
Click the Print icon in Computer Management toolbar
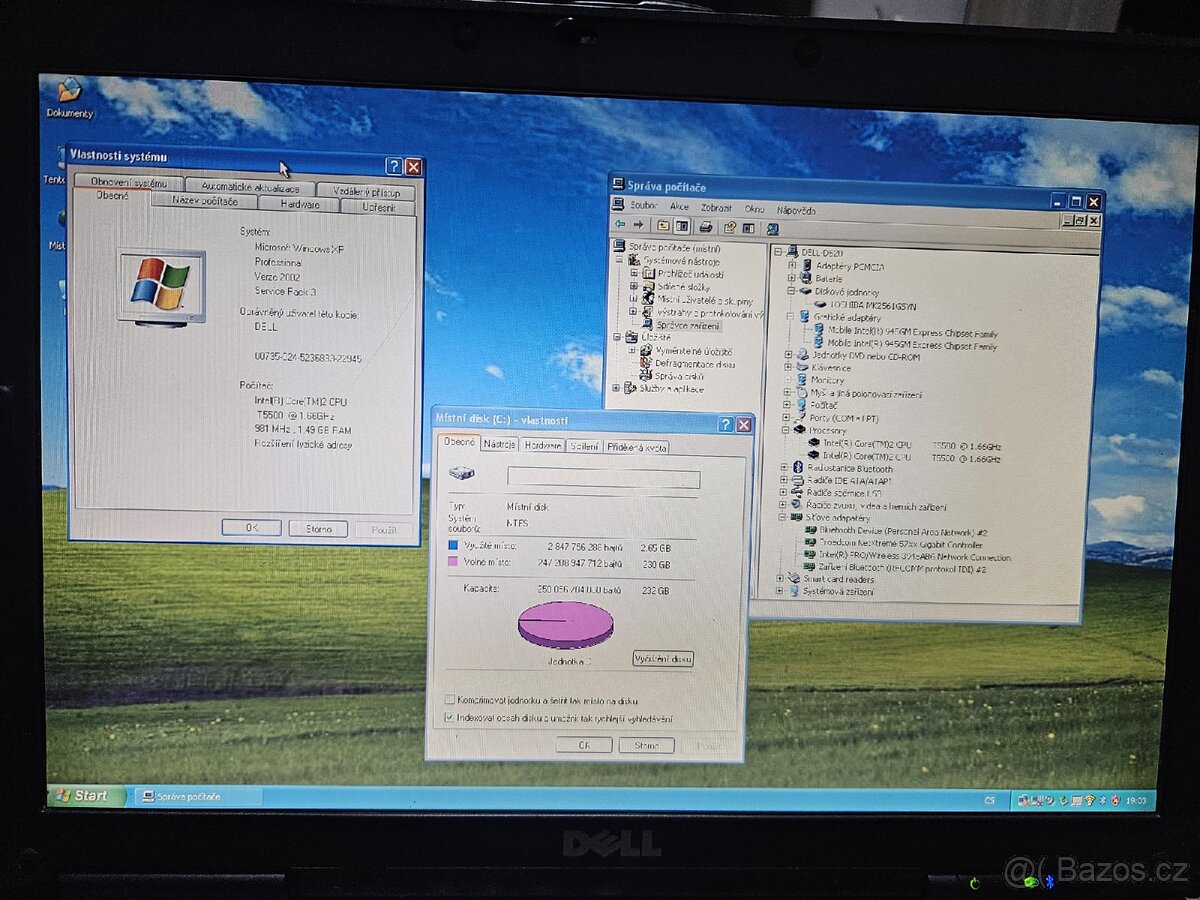pyautogui.click(x=705, y=227)
